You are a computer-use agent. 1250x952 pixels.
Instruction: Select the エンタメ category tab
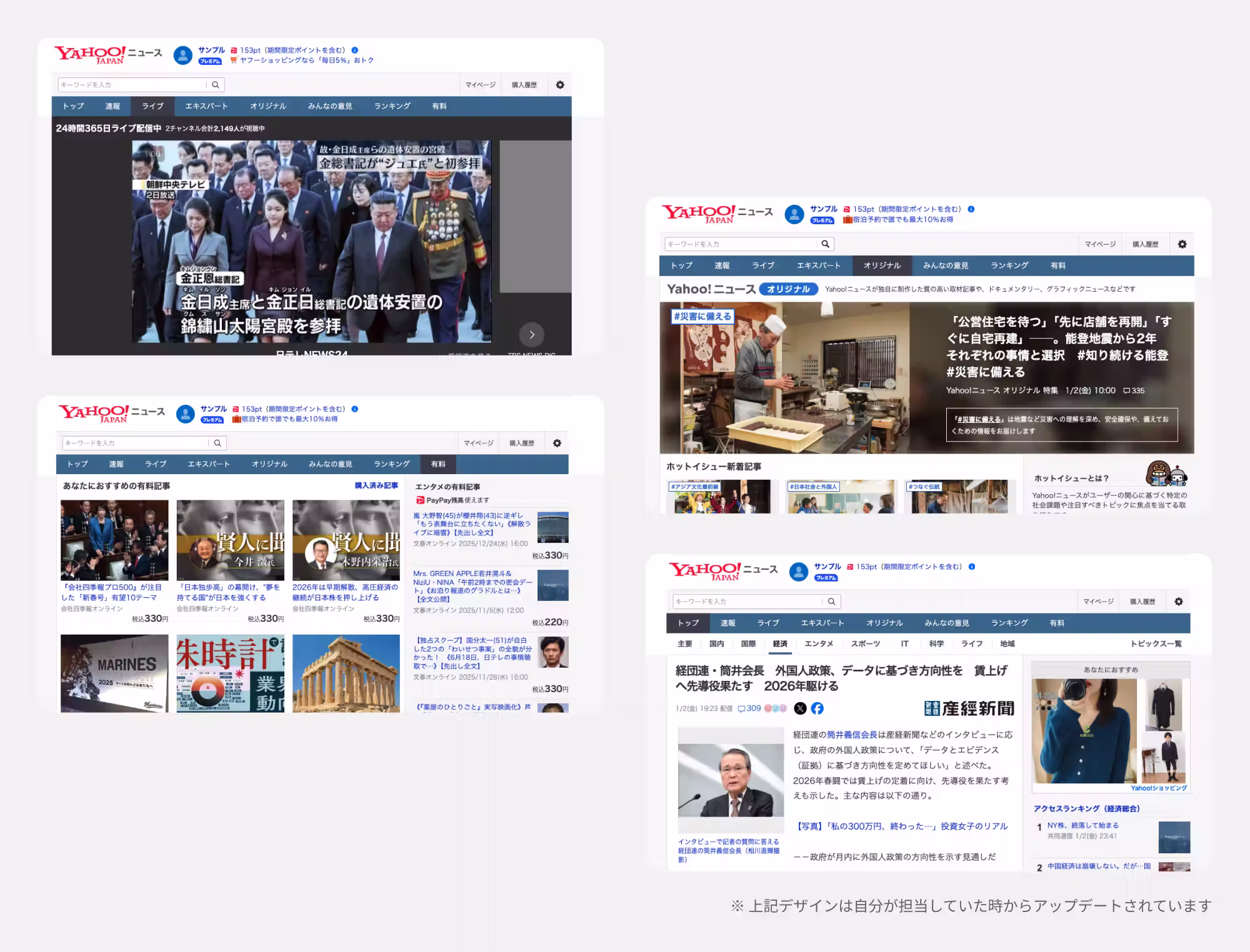pos(819,644)
